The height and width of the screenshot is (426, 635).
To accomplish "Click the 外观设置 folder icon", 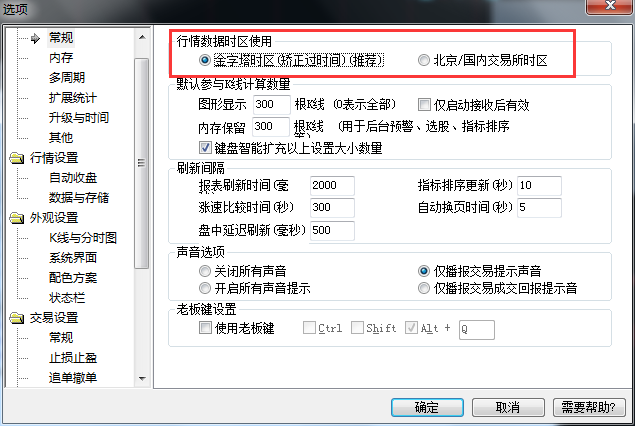I will tap(17, 218).
